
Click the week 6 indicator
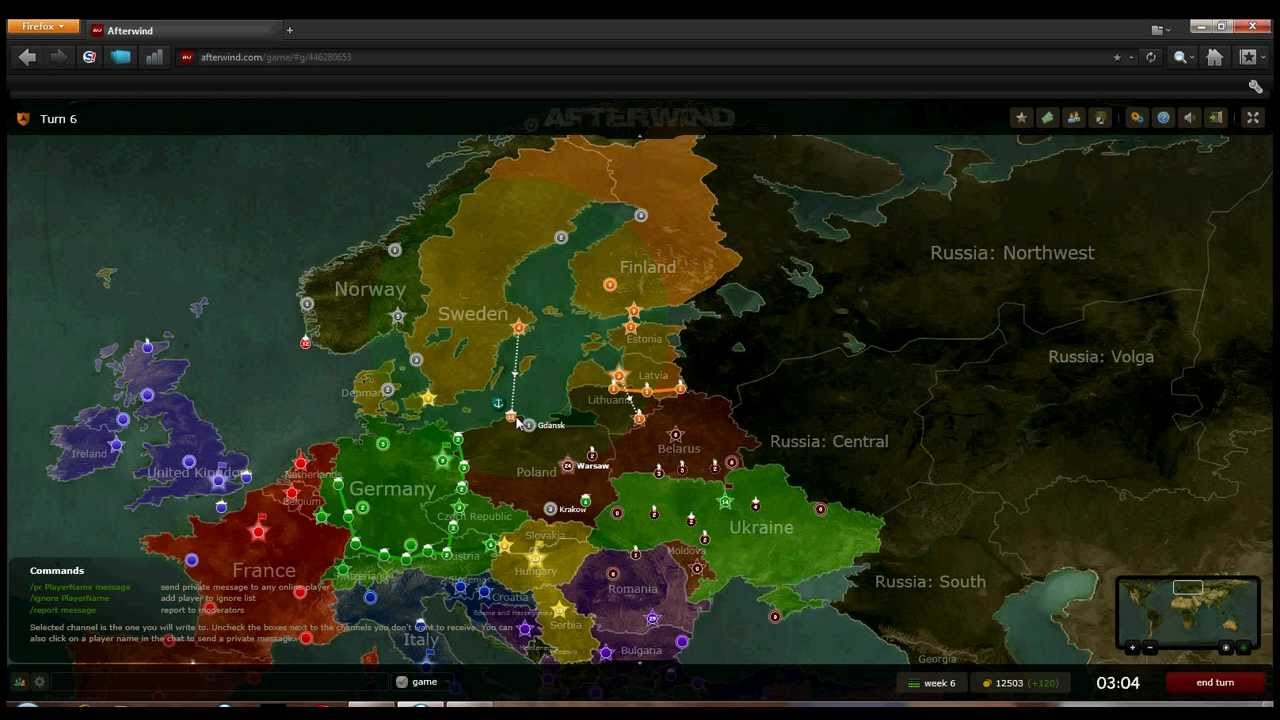(x=931, y=683)
